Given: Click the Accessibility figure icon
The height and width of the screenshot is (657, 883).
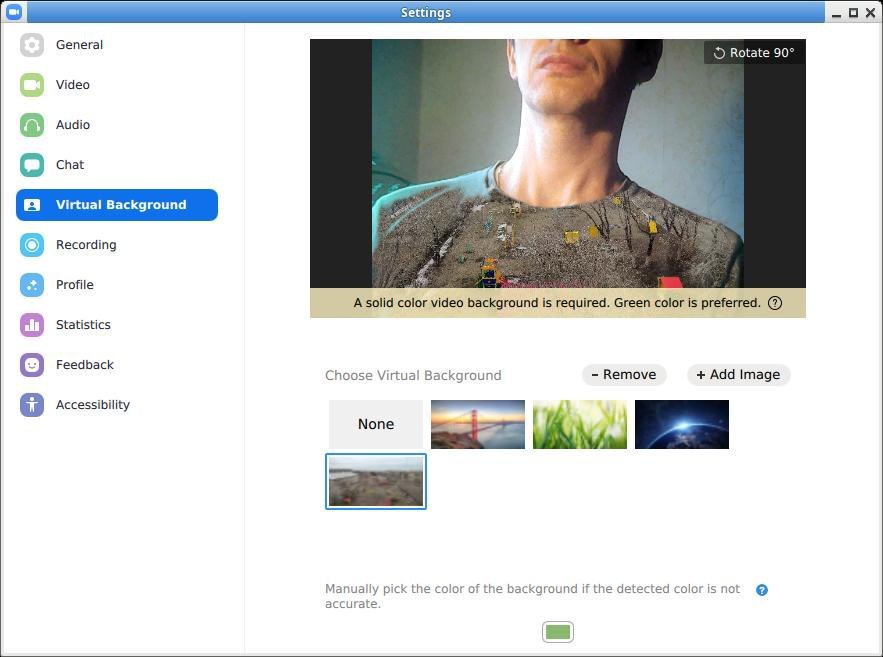Looking at the screenshot, I should [32, 405].
